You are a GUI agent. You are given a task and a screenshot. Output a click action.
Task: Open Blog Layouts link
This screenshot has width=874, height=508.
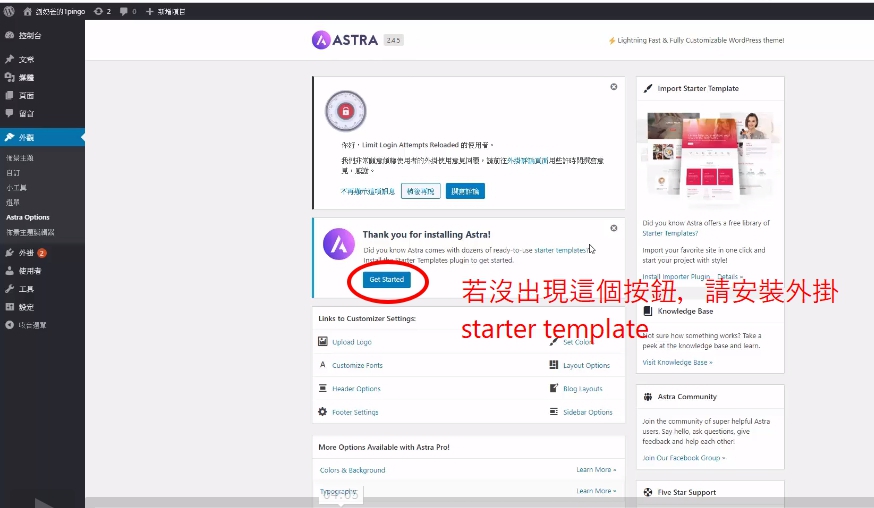coord(582,389)
